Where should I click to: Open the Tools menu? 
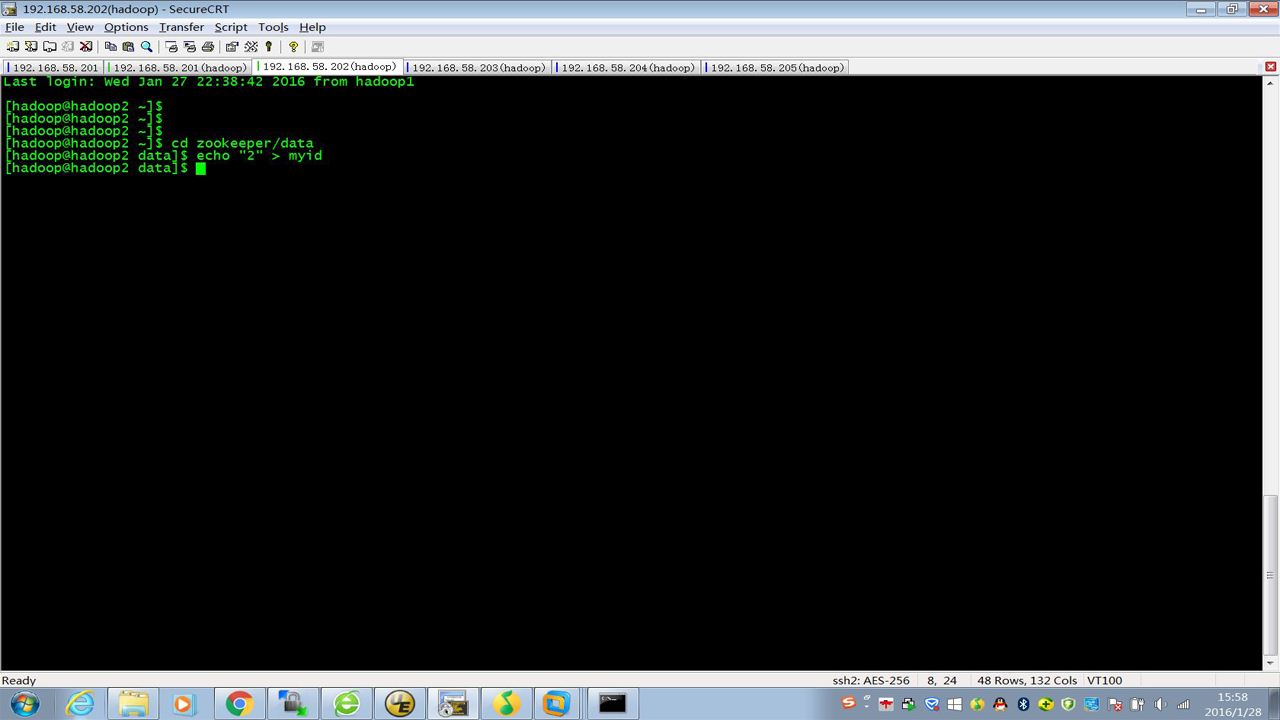click(273, 27)
